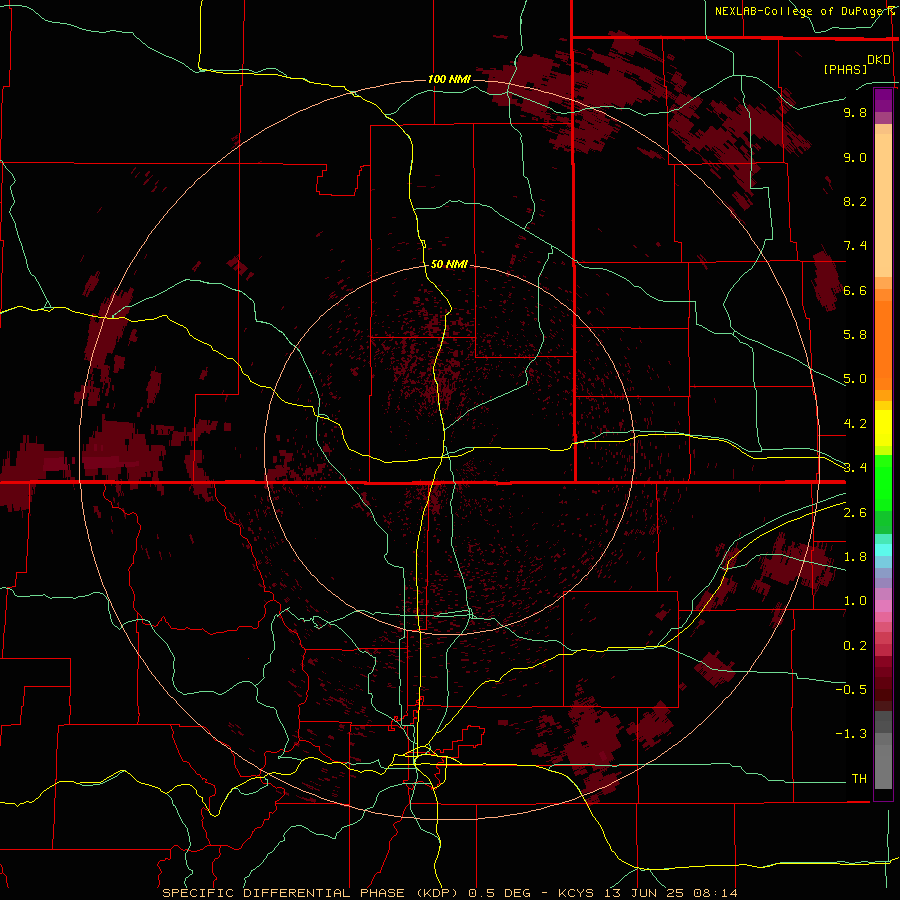This screenshot has width=900, height=900.
Task: Click the 9.8 value on the color scale
Action: click(855, 112)
